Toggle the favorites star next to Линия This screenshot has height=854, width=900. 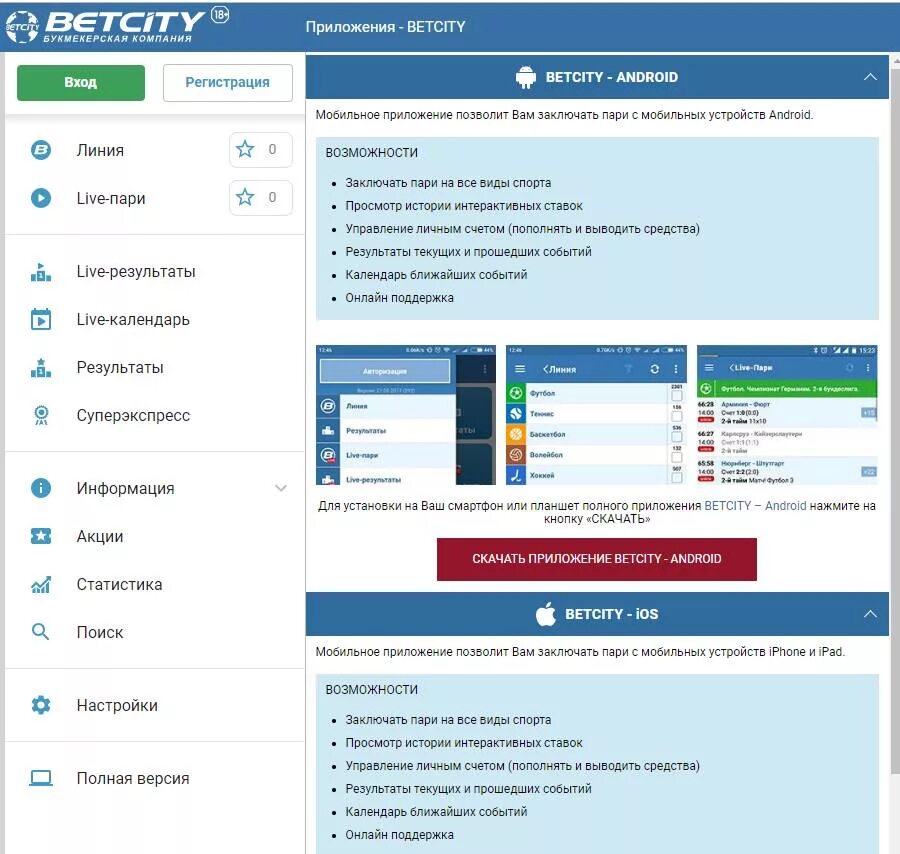click(x=245, y=149)
